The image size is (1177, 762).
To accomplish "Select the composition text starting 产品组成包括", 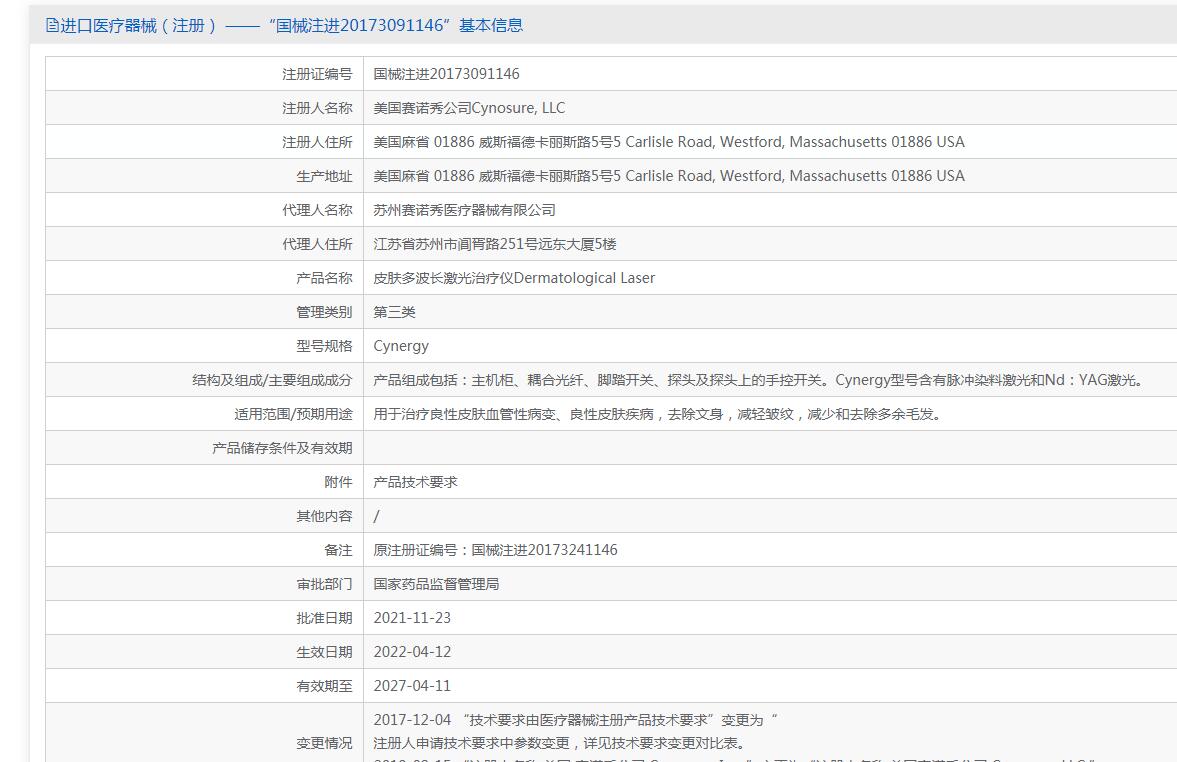I will pos(760,380).
